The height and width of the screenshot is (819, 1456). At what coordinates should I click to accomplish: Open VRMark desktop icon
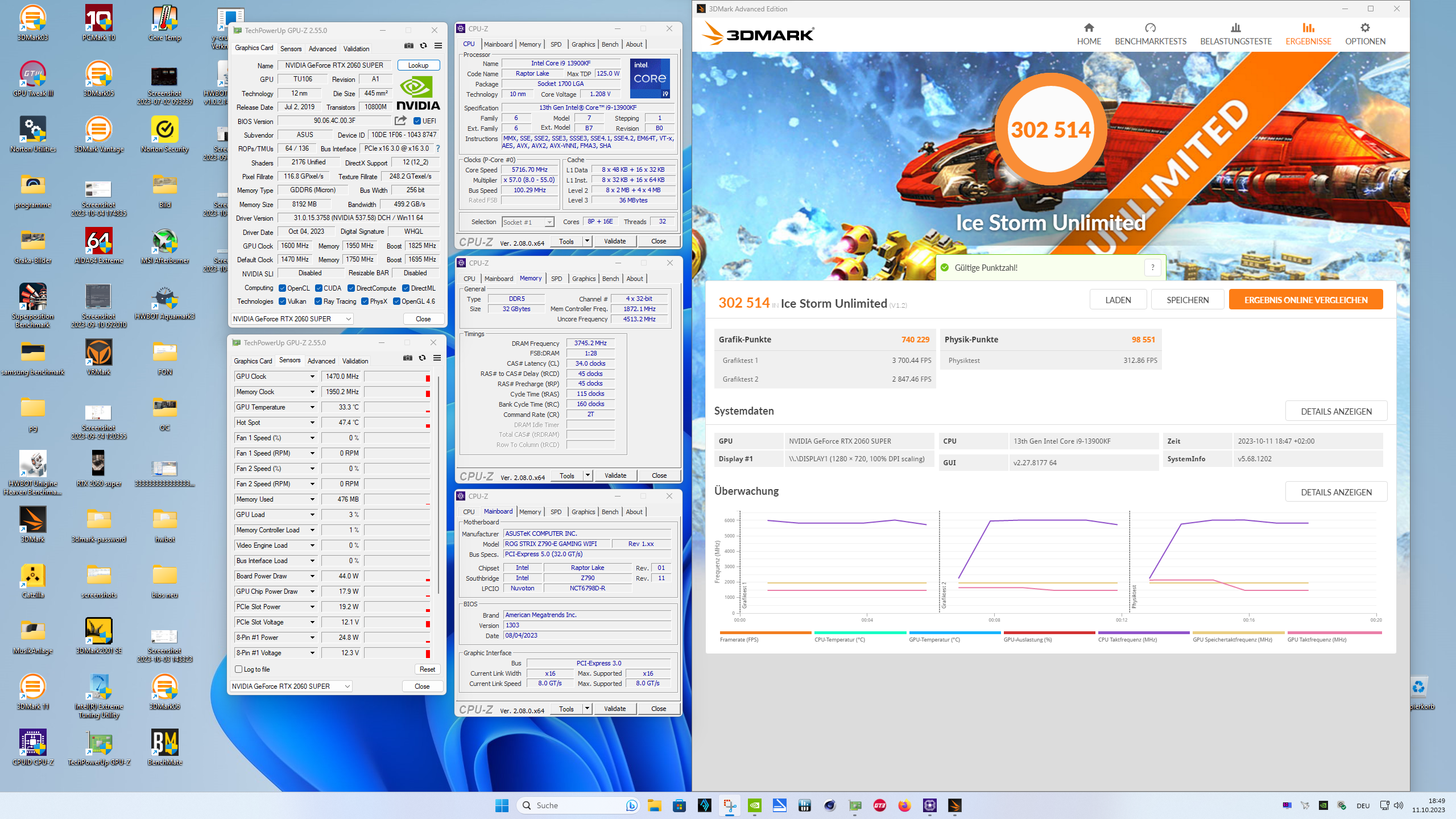tap(98, 358)
